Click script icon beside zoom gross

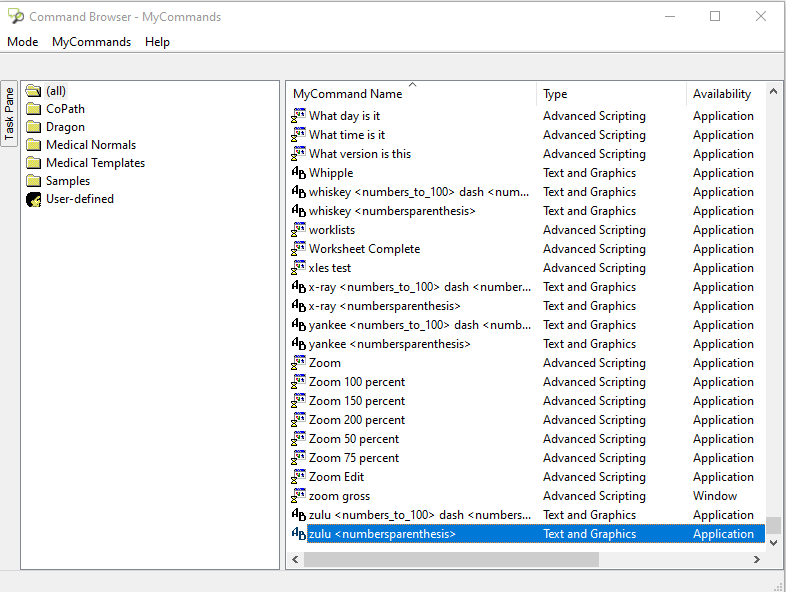[x=298, y=496]
